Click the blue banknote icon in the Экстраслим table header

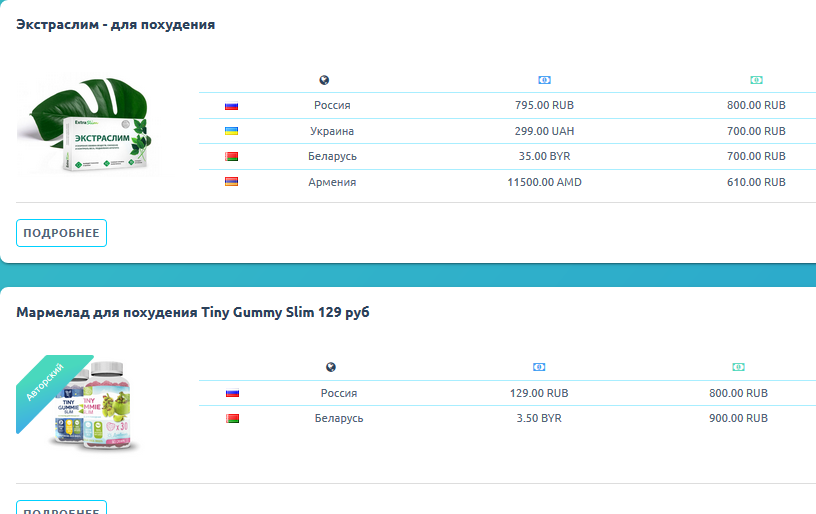click(544, 80)
